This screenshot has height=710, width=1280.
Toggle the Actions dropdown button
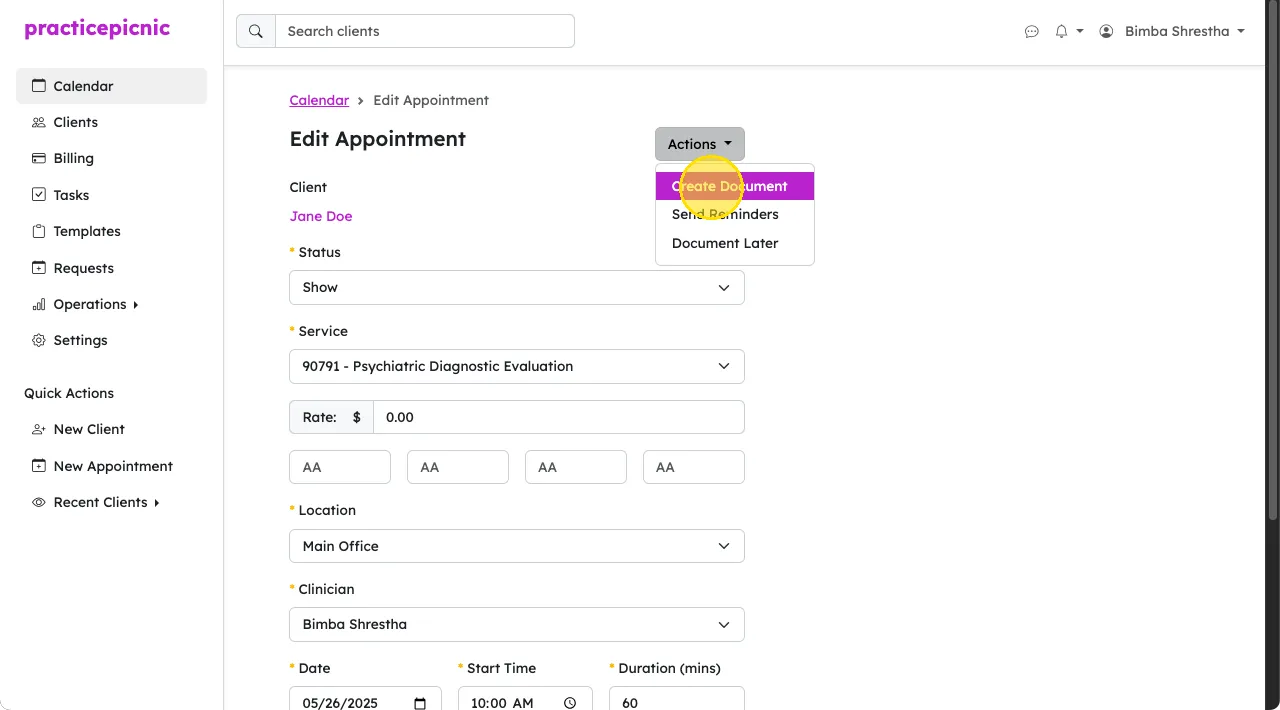click(700, 144)
